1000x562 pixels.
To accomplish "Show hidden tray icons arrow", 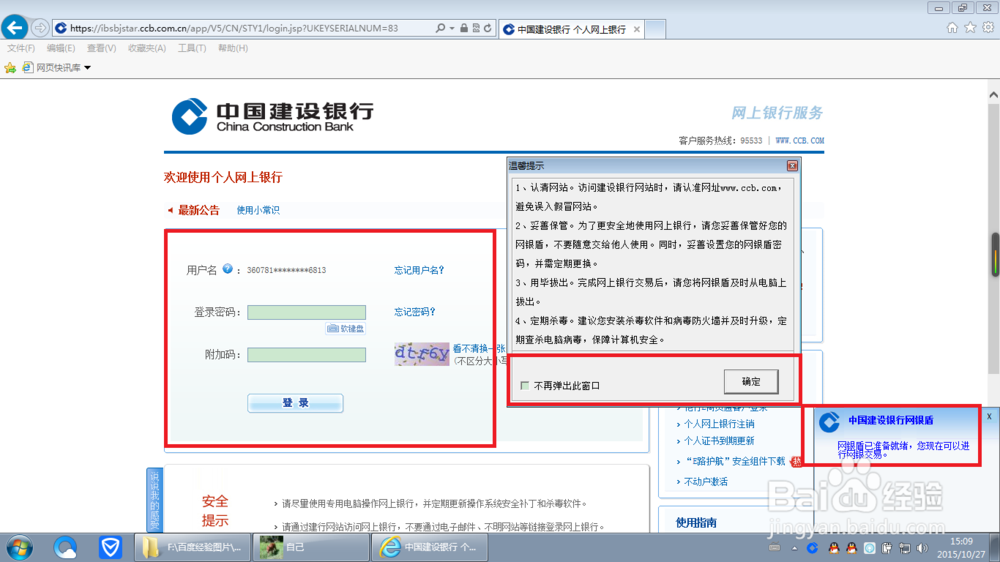I will point(795,548).
